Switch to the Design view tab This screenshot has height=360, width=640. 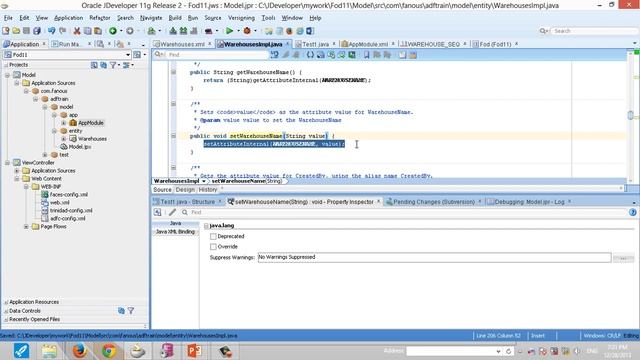tap(185, 189)
